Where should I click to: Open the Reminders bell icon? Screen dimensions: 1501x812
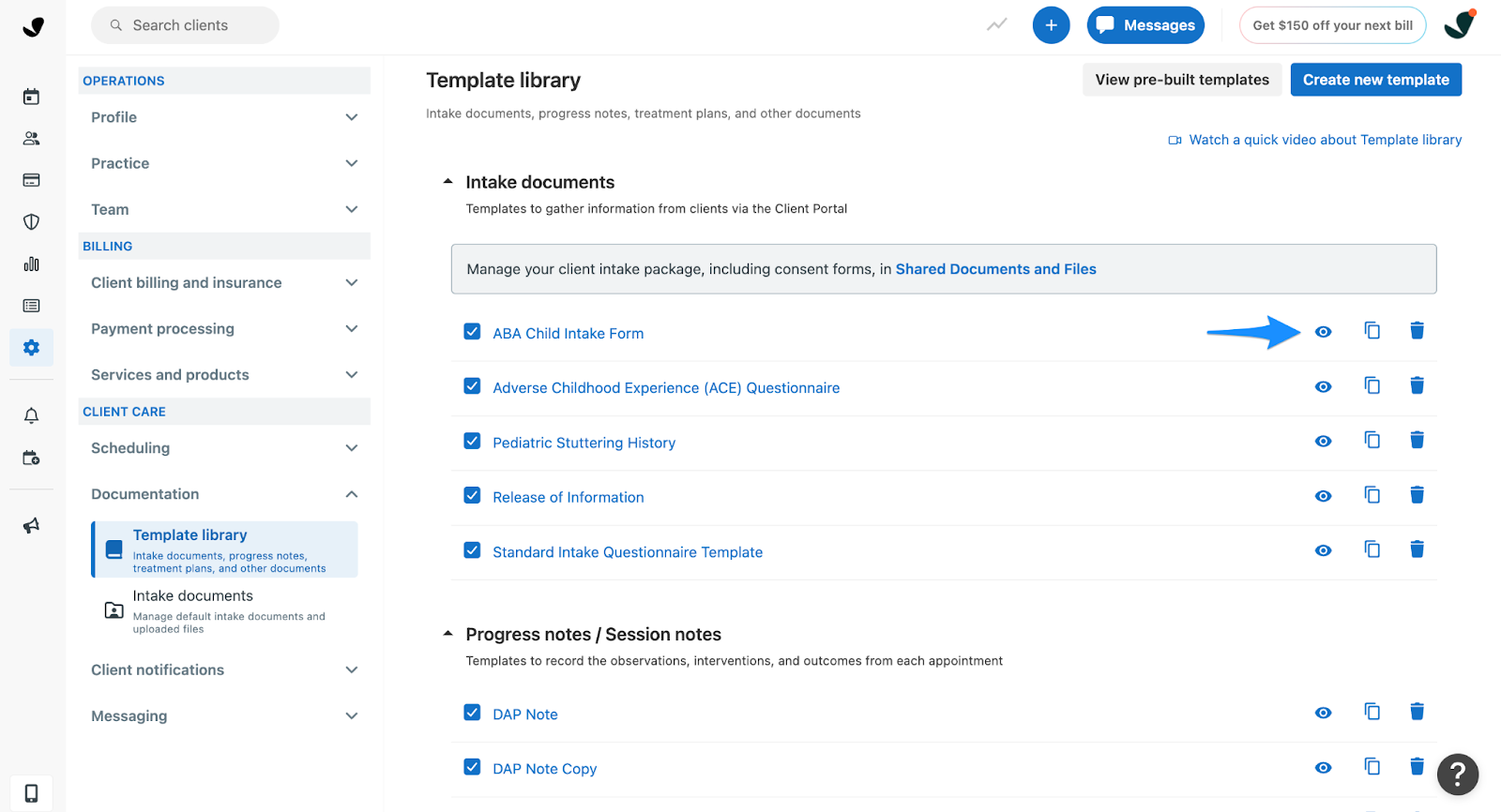point(31,414)
